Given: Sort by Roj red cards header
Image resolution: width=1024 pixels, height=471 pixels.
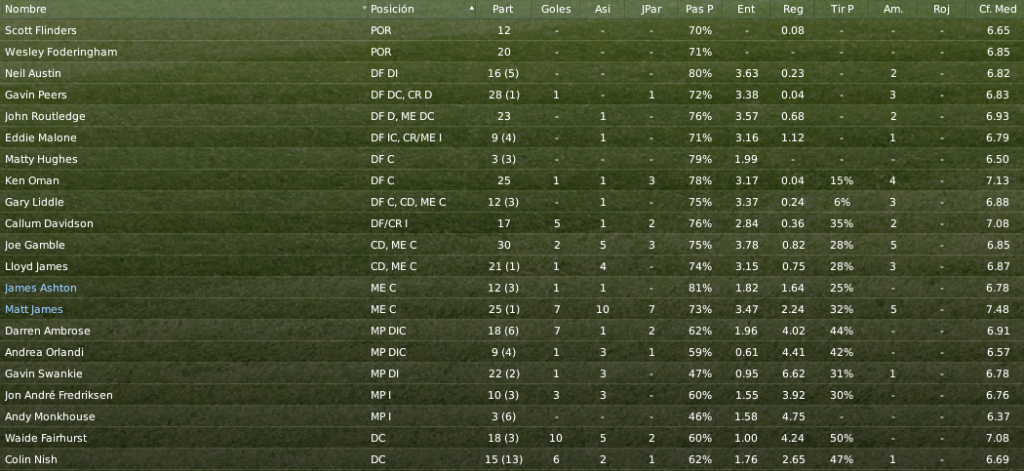Looking at the screenshot, I should click(941, 9).
